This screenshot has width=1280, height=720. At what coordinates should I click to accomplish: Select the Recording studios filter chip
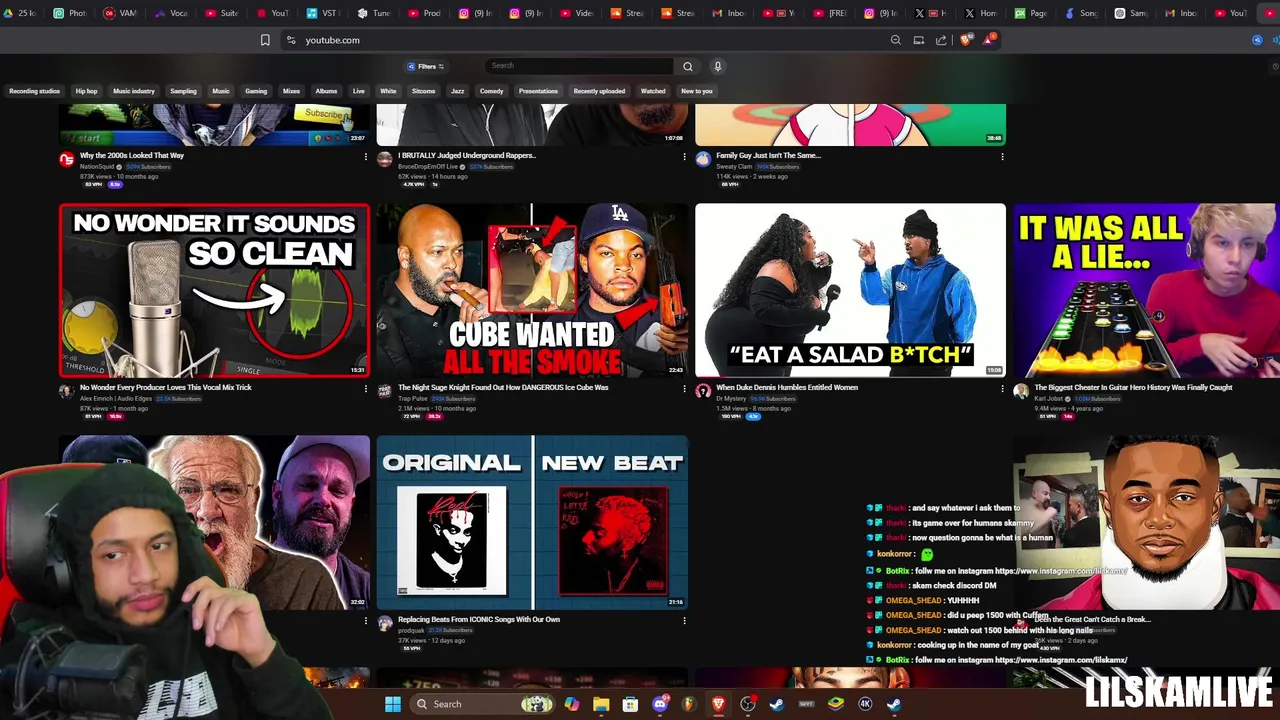[35, 91]
